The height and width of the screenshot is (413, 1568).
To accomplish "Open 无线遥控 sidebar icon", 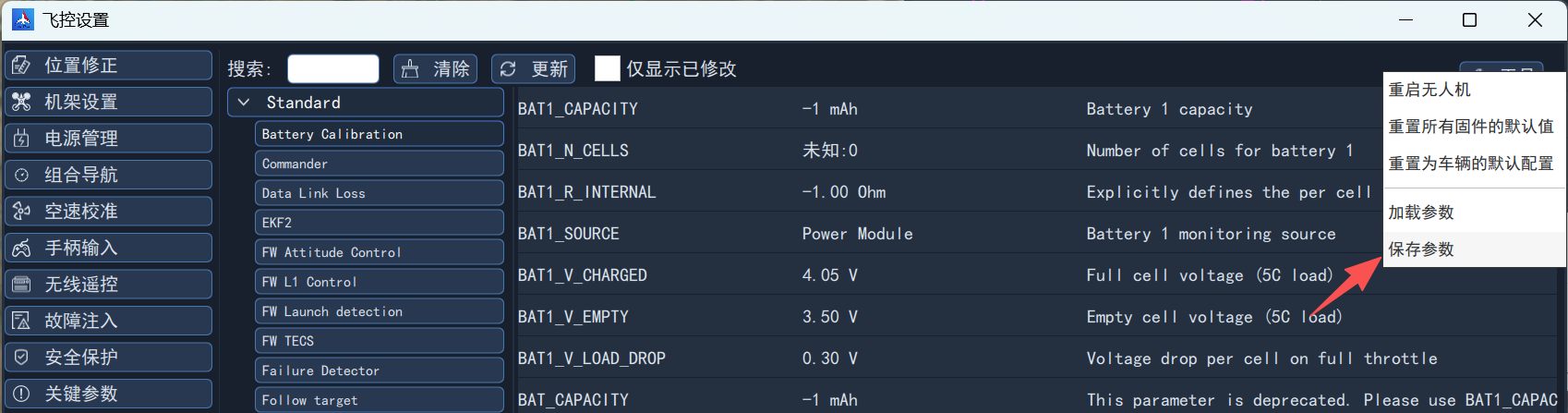I will click(x=21, y=285).
